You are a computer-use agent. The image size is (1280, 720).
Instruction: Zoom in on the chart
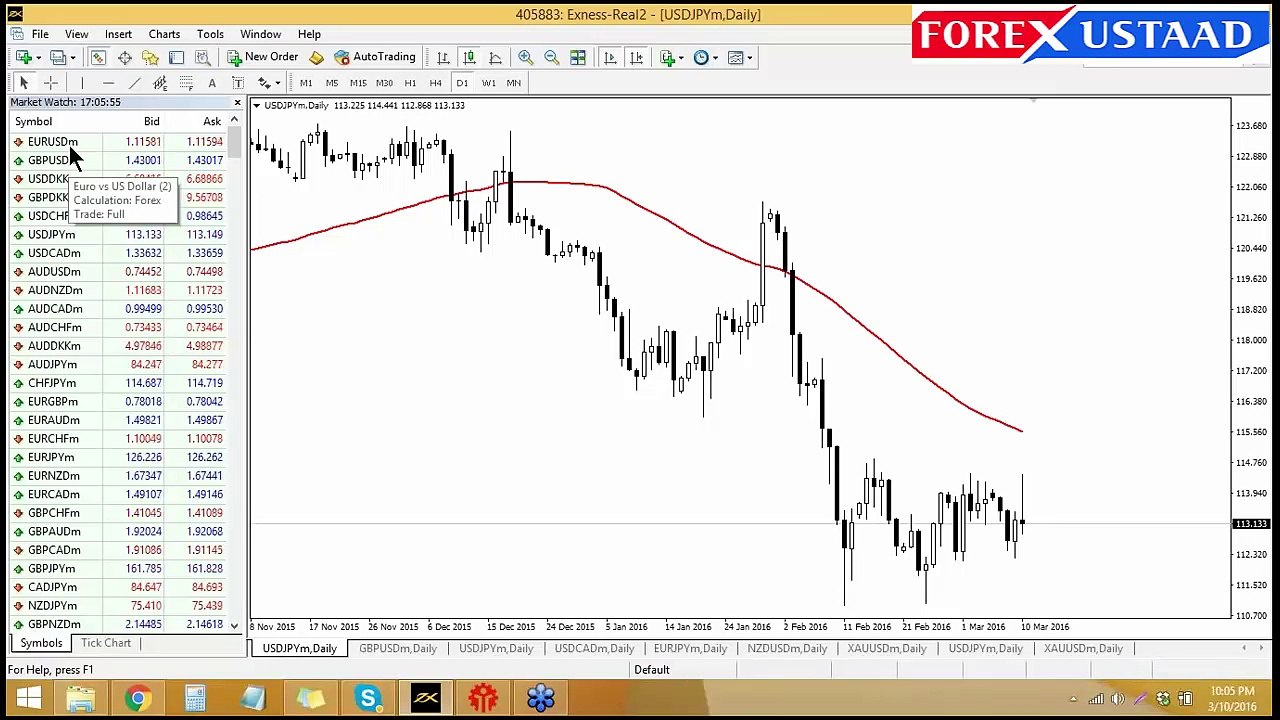point(525,57)
